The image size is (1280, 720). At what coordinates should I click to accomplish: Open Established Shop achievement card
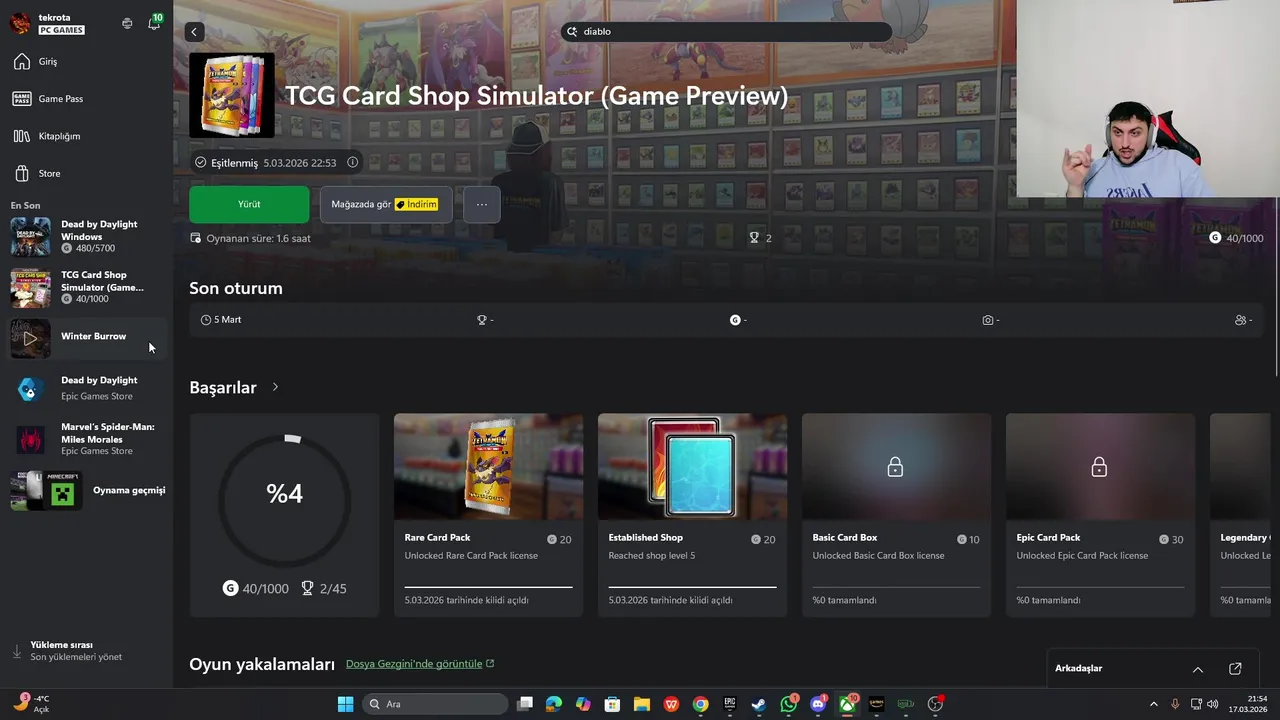(x=693, y=515)
